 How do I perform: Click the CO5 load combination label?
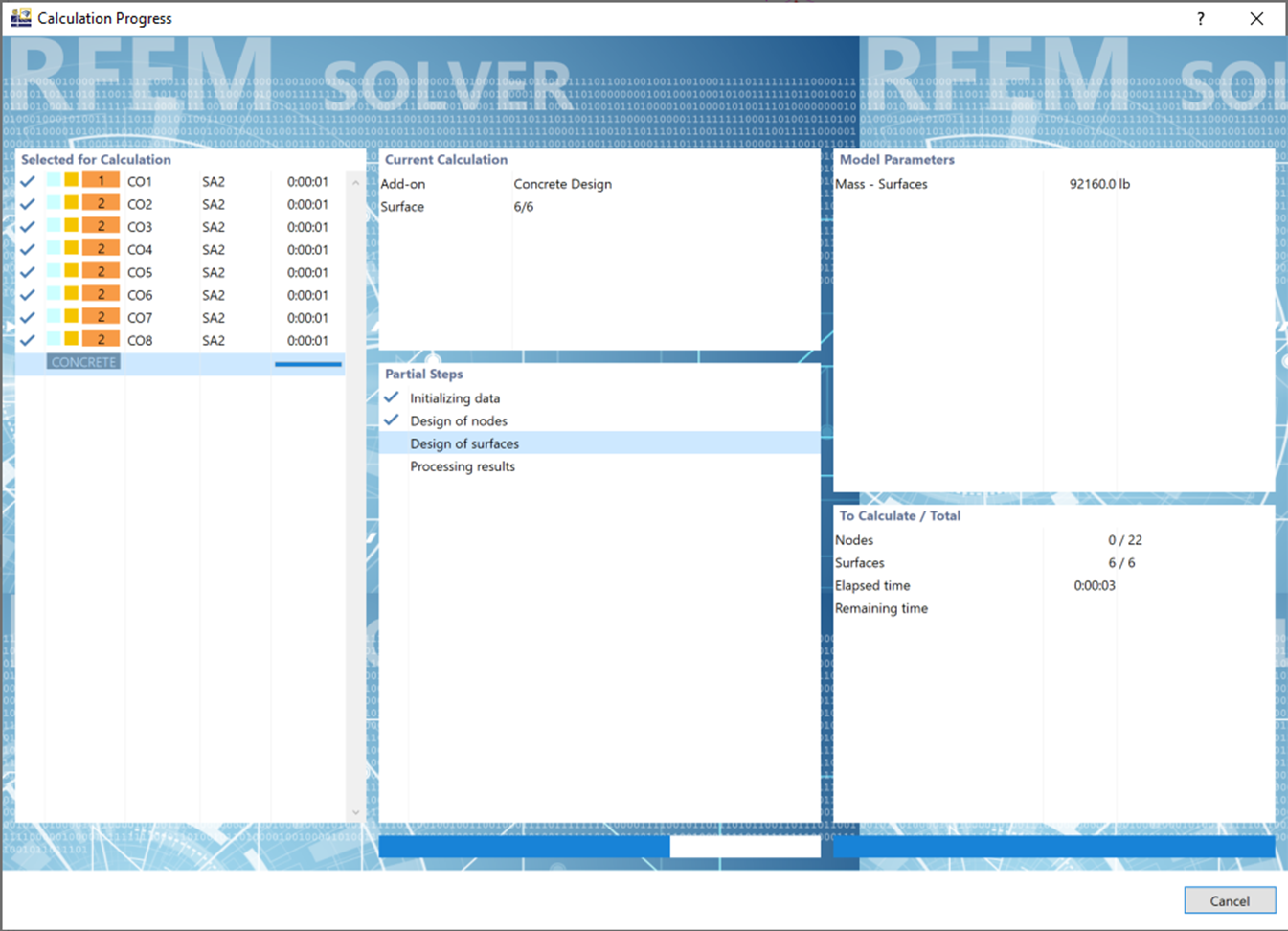click(140, 272)
